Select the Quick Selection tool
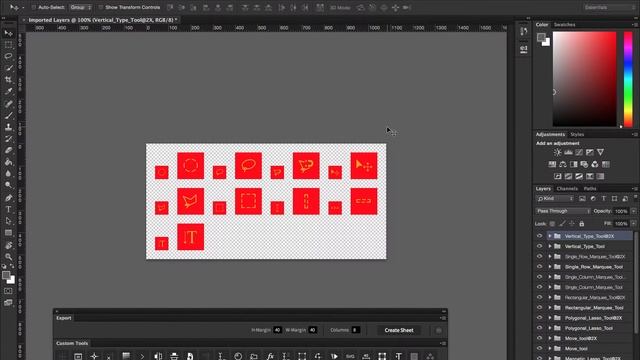640x360 pixels. (8, 68)
